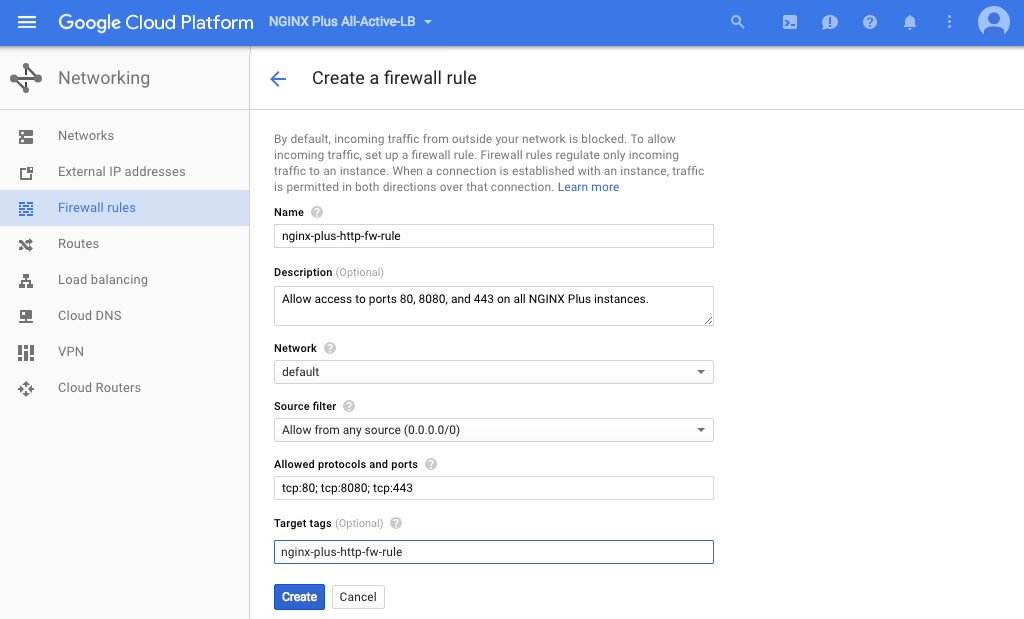
Task: Click inside the Target tags field
Action: [493, 551]
